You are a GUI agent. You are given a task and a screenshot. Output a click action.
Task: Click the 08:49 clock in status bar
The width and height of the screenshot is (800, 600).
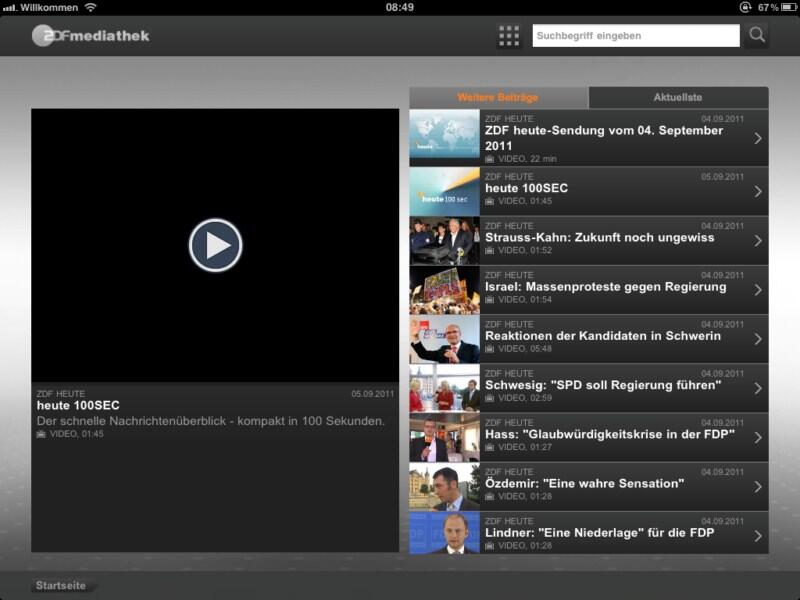(x=399, y=7)
